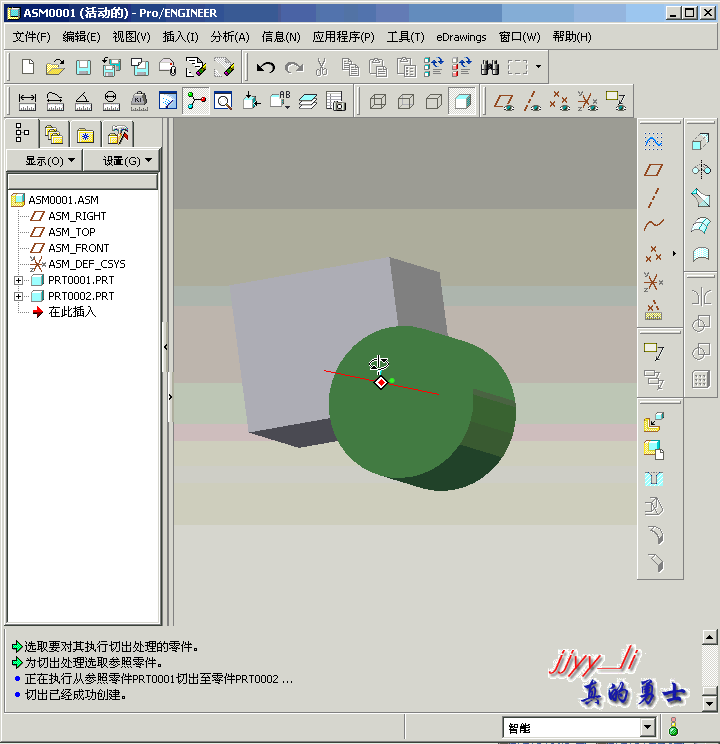Screen dimensions: 720x744
Task: Click the Datum Curve tool in right toolbar
Action: pos(654,225)
